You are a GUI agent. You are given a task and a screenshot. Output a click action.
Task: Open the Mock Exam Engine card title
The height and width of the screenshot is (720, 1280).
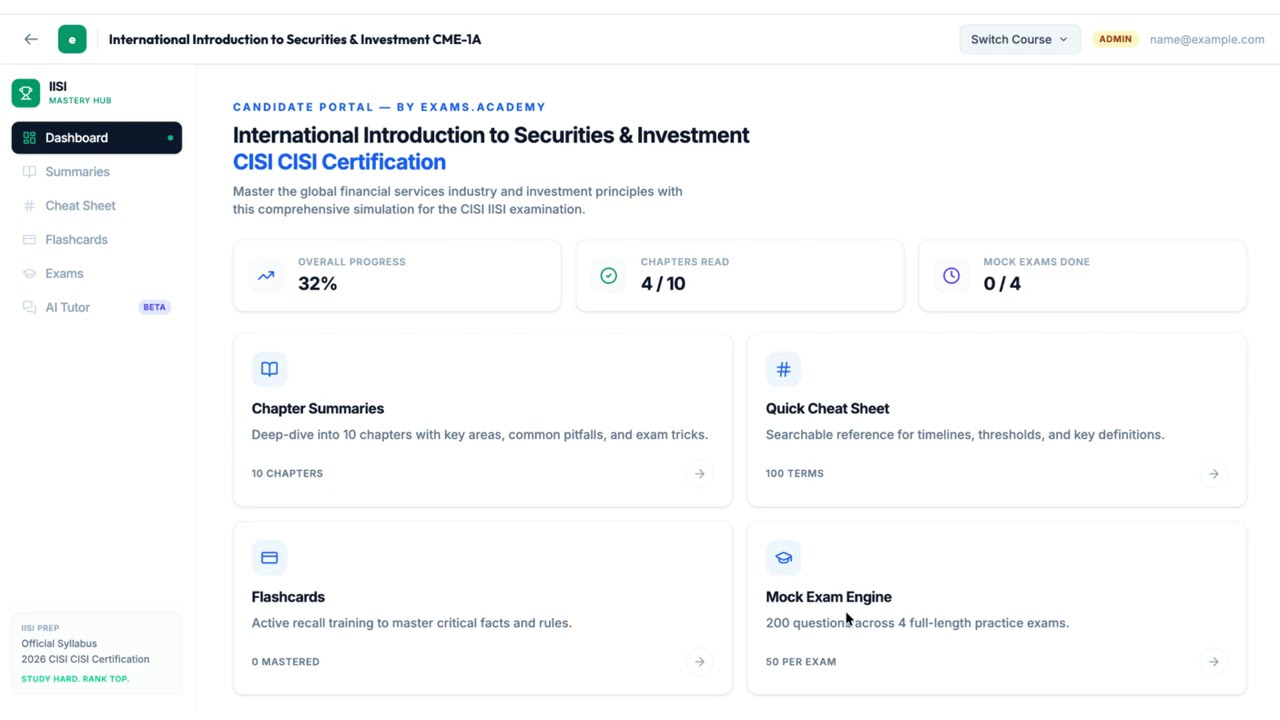pyautogui.click(x=829, y=597)
